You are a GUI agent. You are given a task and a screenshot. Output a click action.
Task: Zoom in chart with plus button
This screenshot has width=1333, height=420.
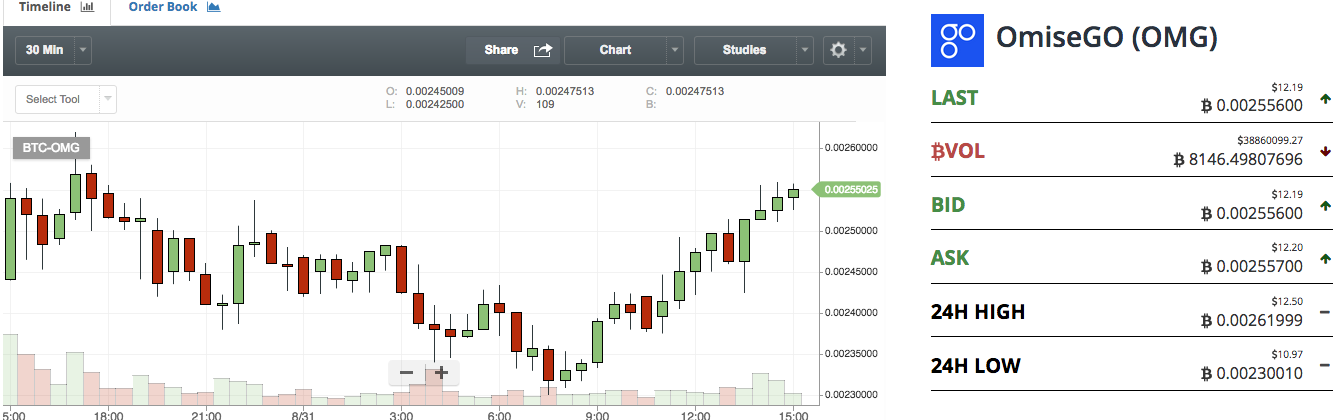tap(441, 373)
